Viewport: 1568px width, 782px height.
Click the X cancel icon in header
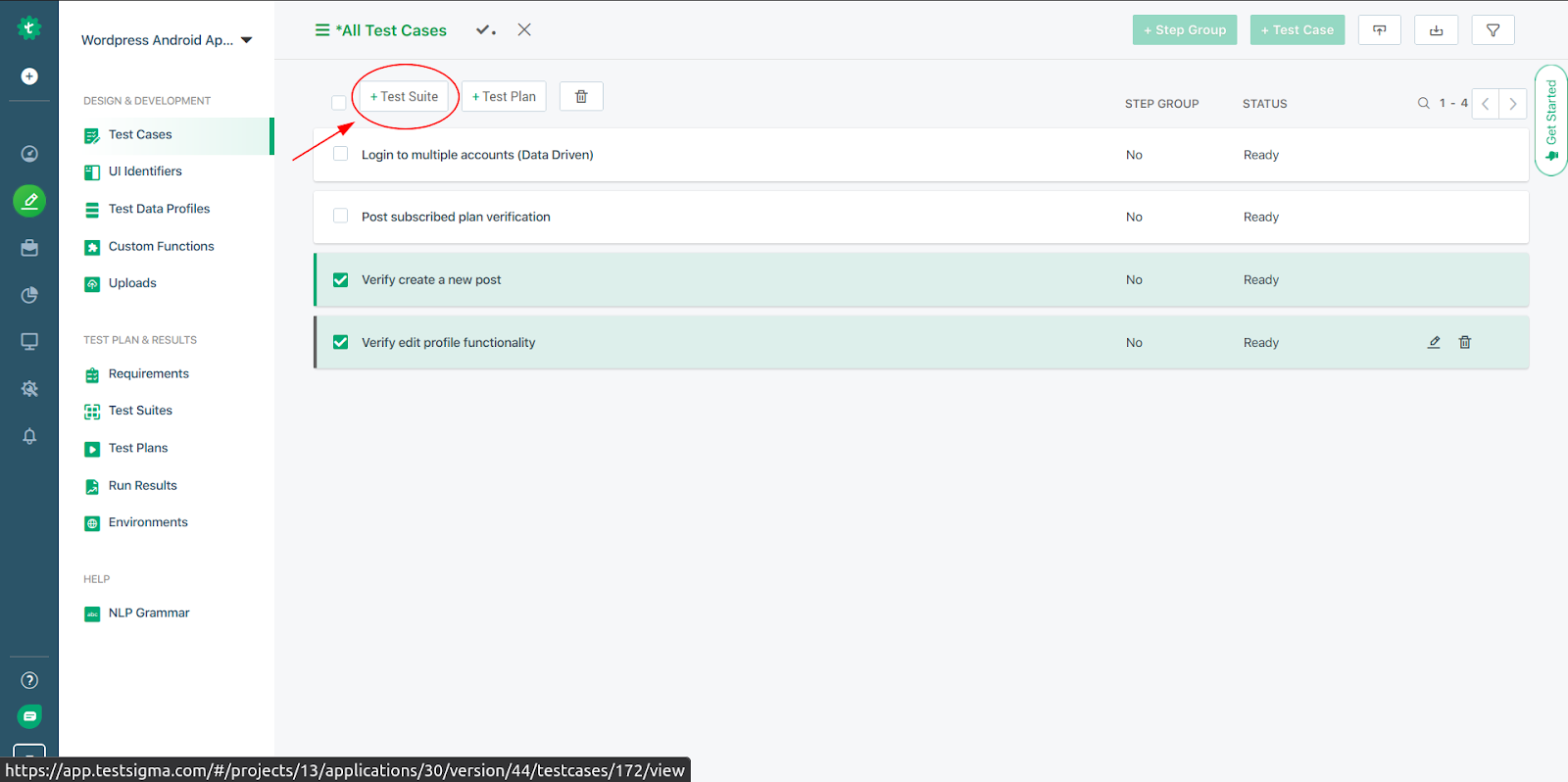tap(524, 29)
